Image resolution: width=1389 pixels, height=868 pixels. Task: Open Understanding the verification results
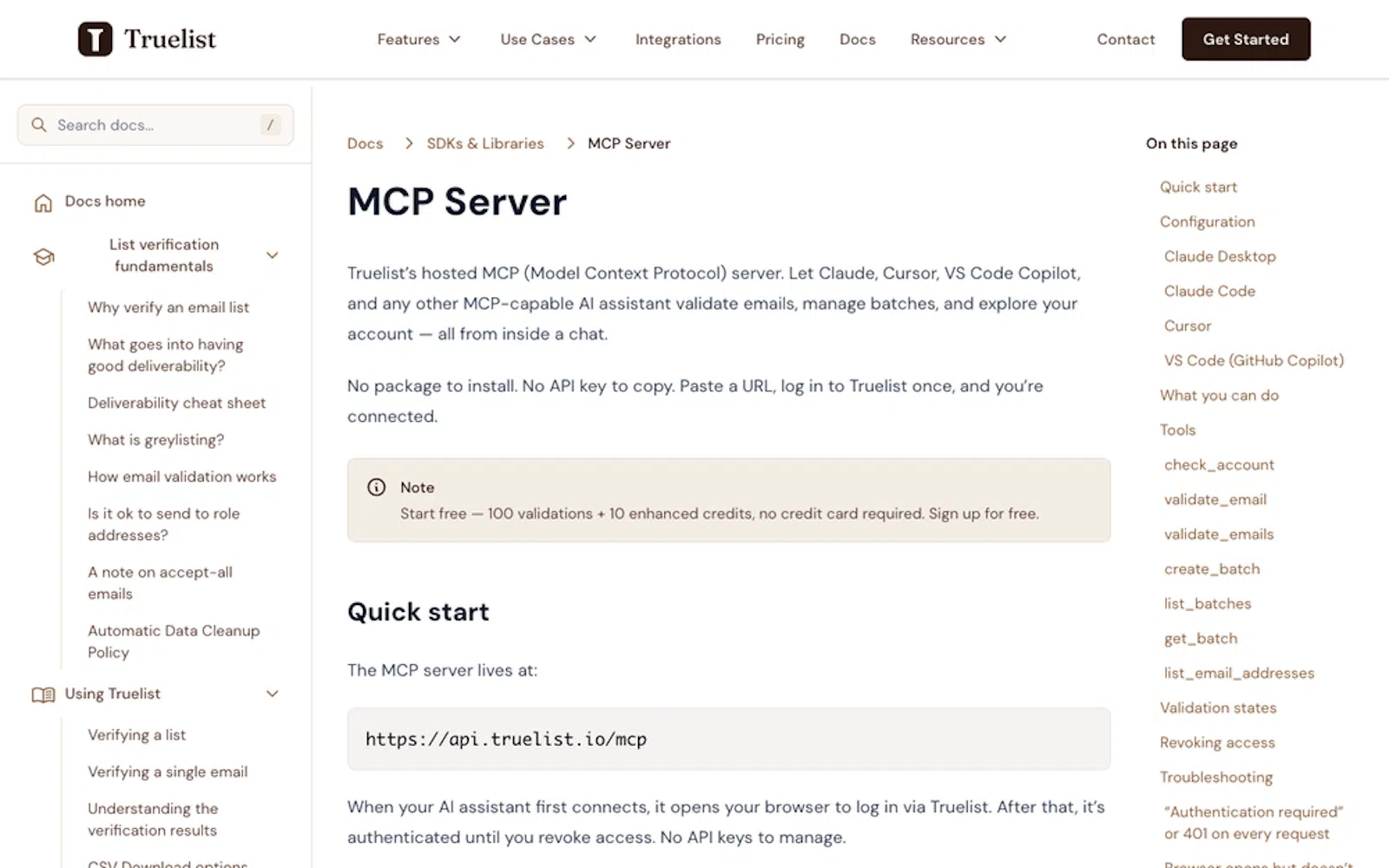point(153,819)
